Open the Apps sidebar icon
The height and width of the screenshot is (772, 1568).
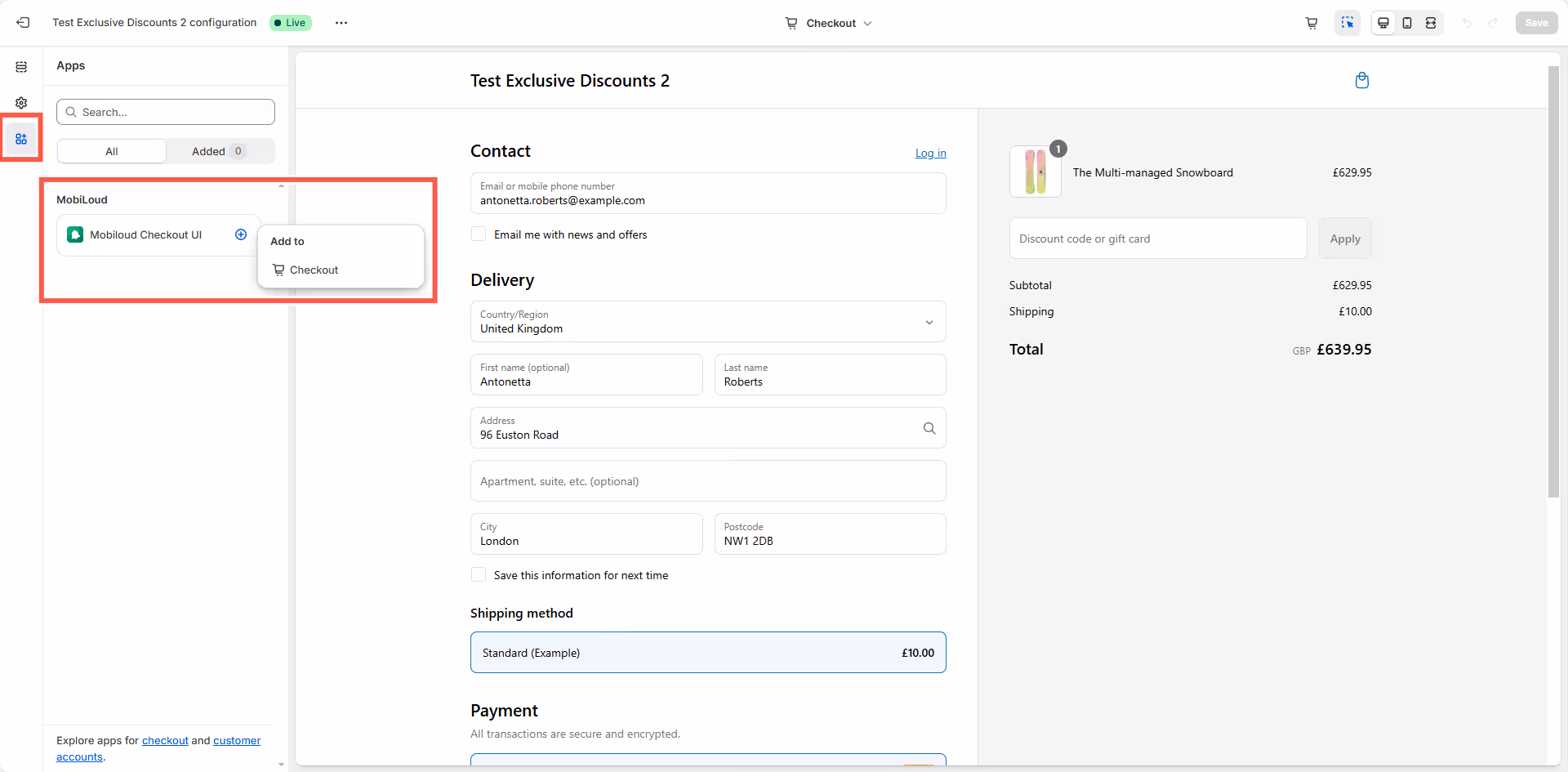click(21, 139)
